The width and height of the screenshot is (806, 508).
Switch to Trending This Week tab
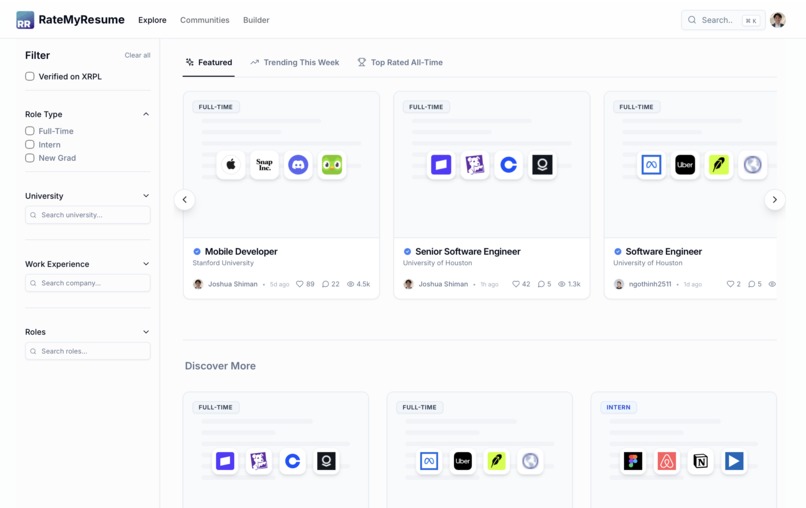coord(295,62)
